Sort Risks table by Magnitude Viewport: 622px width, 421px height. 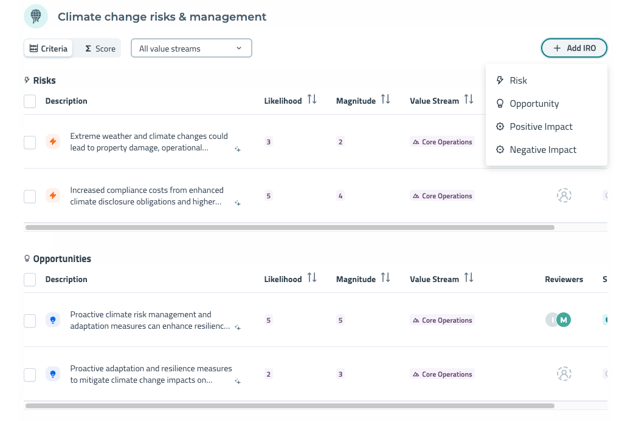click(385, 100)
